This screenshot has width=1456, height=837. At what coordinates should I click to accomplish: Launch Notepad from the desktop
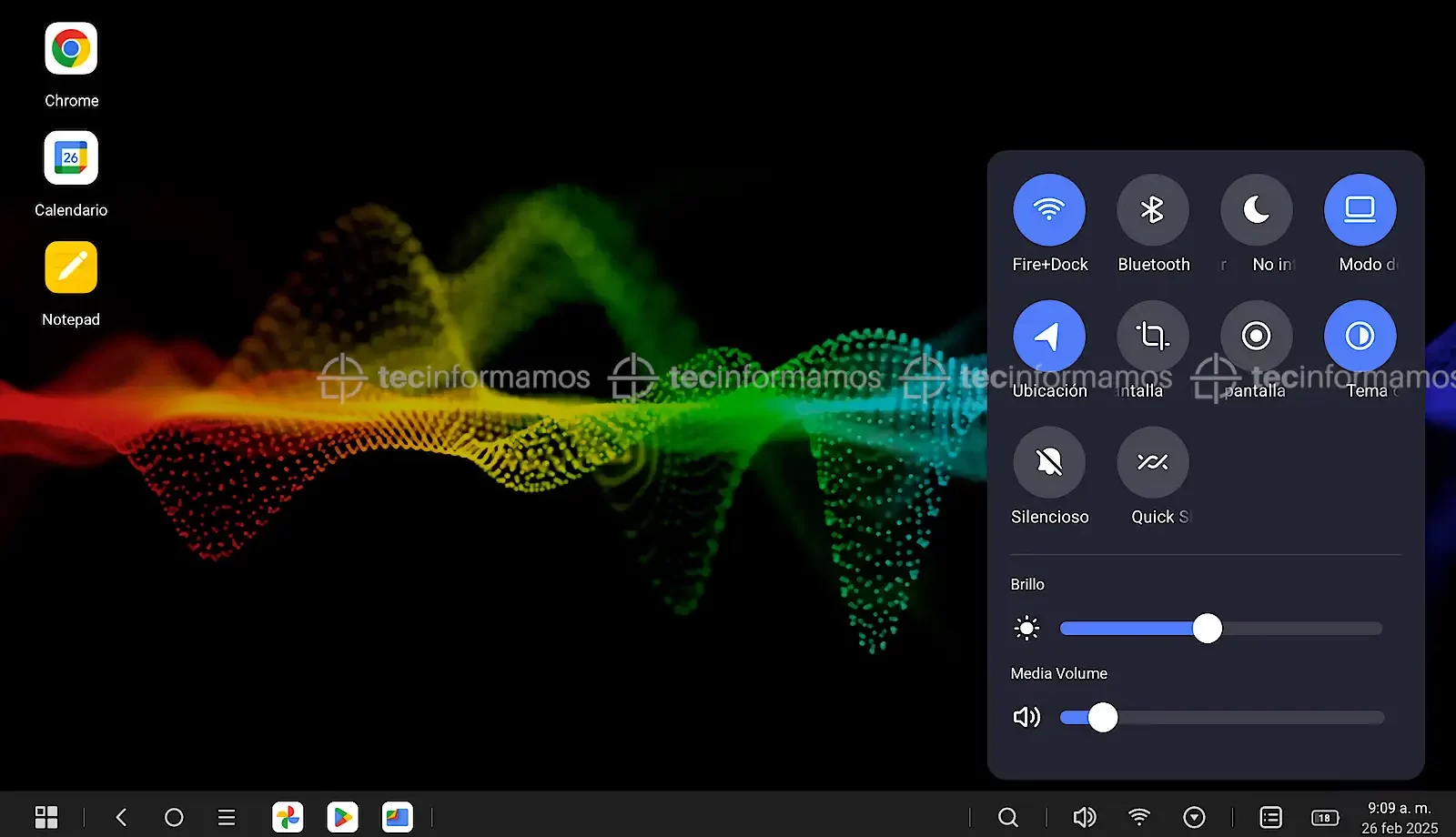(71, 267)
